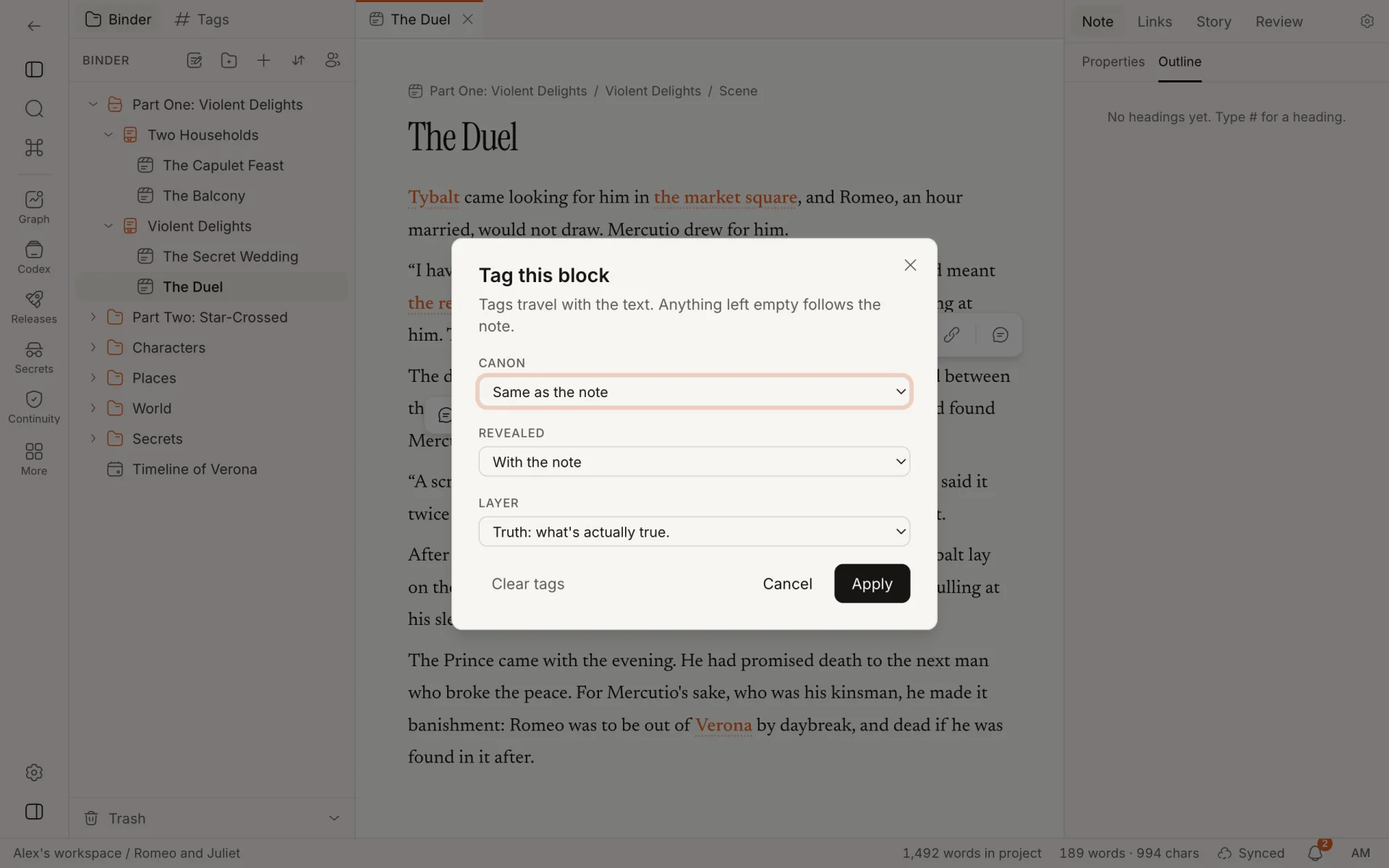The height and width of the screenshot is (868, 1389).
Task: Switch to the Links tab
Action: (1155, 22)
